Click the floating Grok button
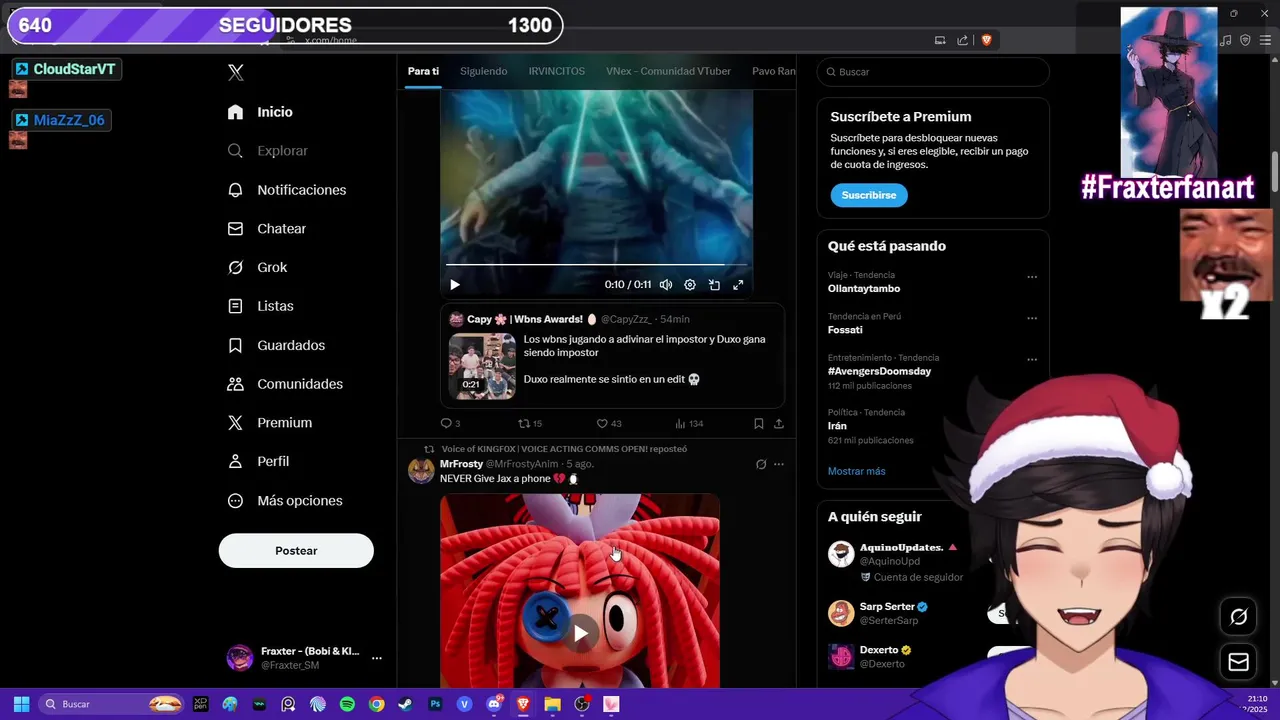Image resolution: width=1280 pixels, height=720 pixels. pyautogui.click(x=1238, y=617)
